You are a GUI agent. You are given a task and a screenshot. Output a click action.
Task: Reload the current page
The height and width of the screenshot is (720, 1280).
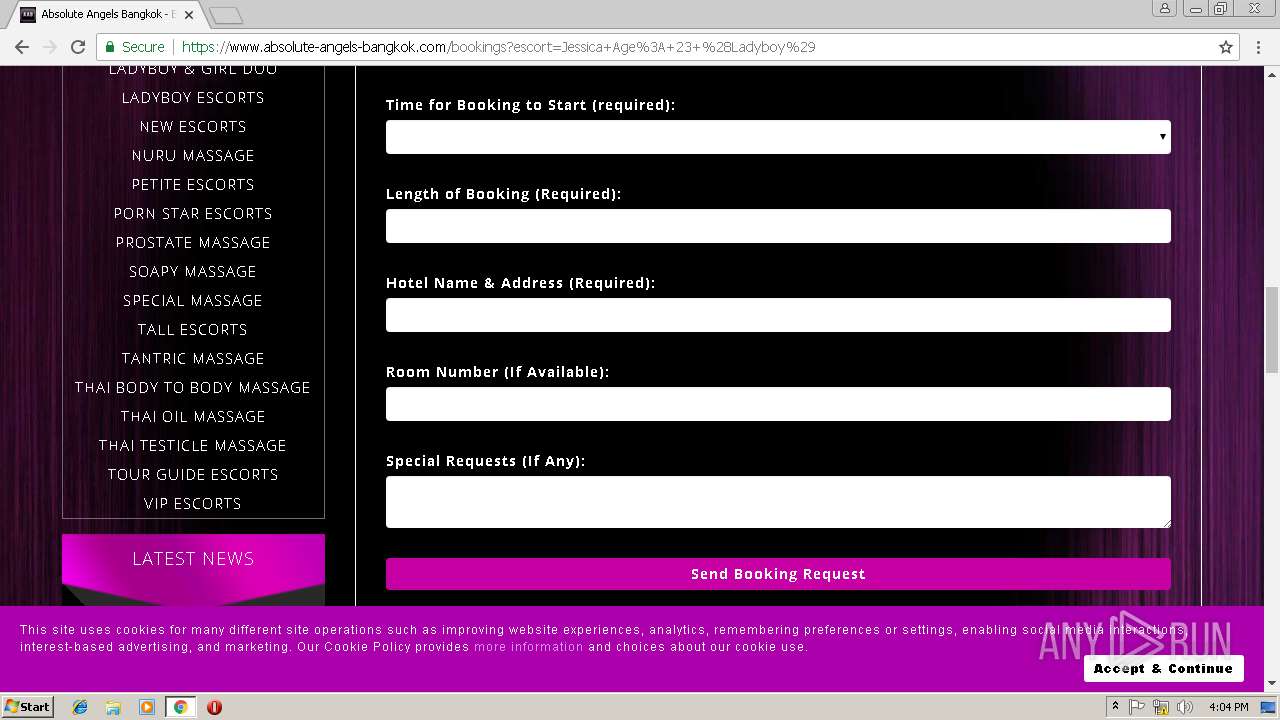pyautogui.click(x=78, y=47)
